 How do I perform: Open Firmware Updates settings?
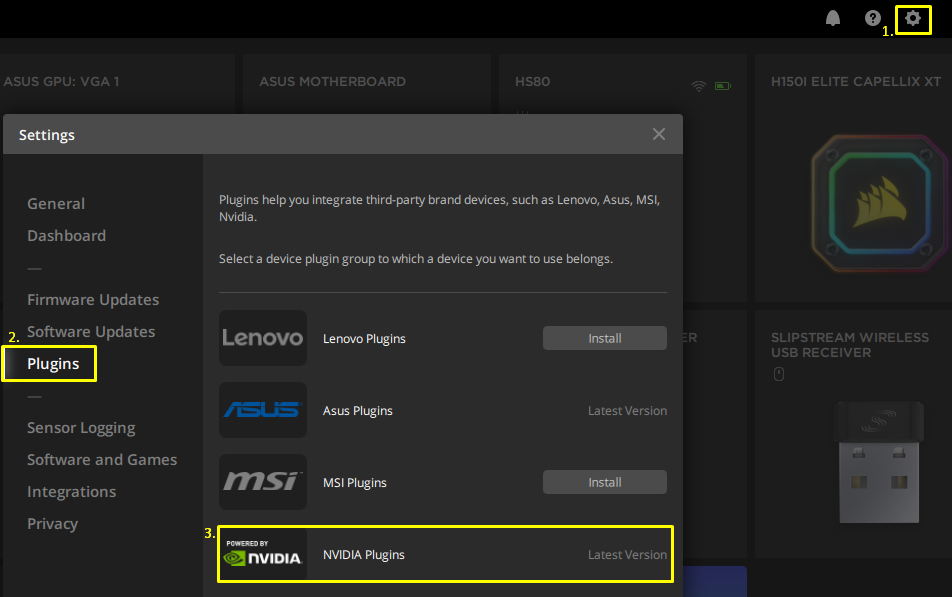coord(93,299)
